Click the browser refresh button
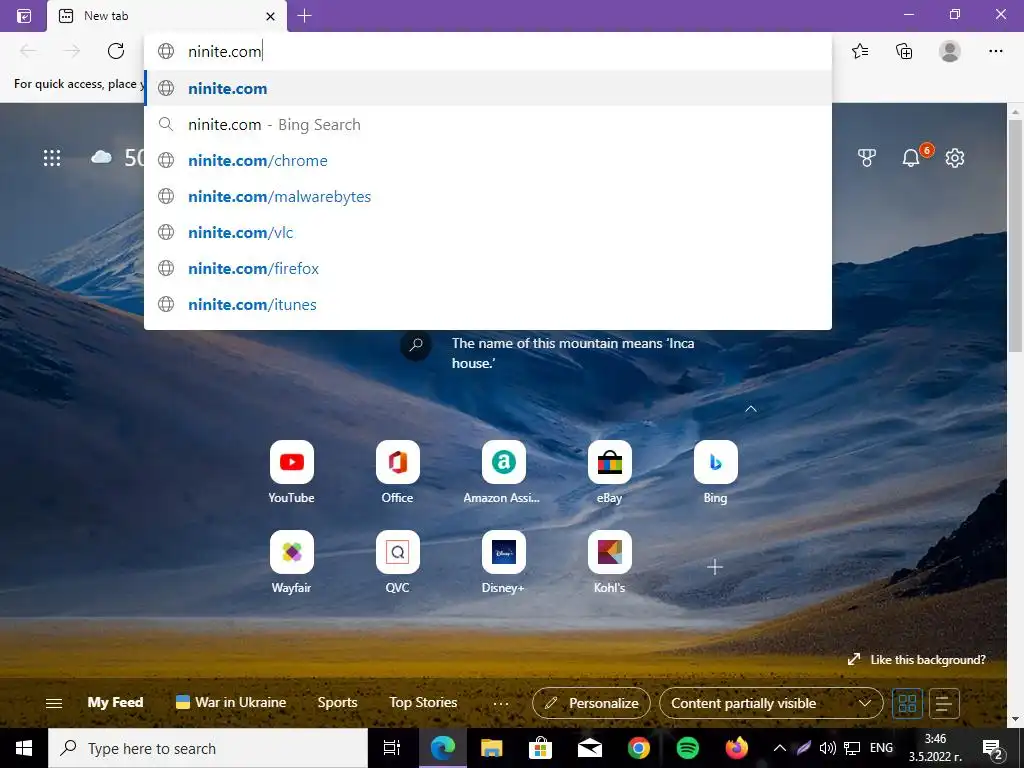1024x768 pixels. tap(116, 51)
